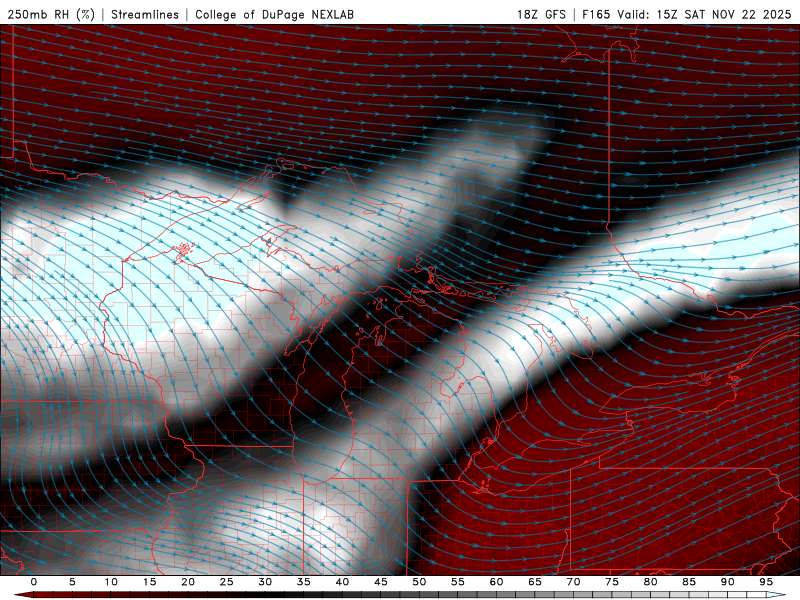Click the "60" value on the color scale
The width and height of the screenshot is (800, 600).
tap(496, 582)
